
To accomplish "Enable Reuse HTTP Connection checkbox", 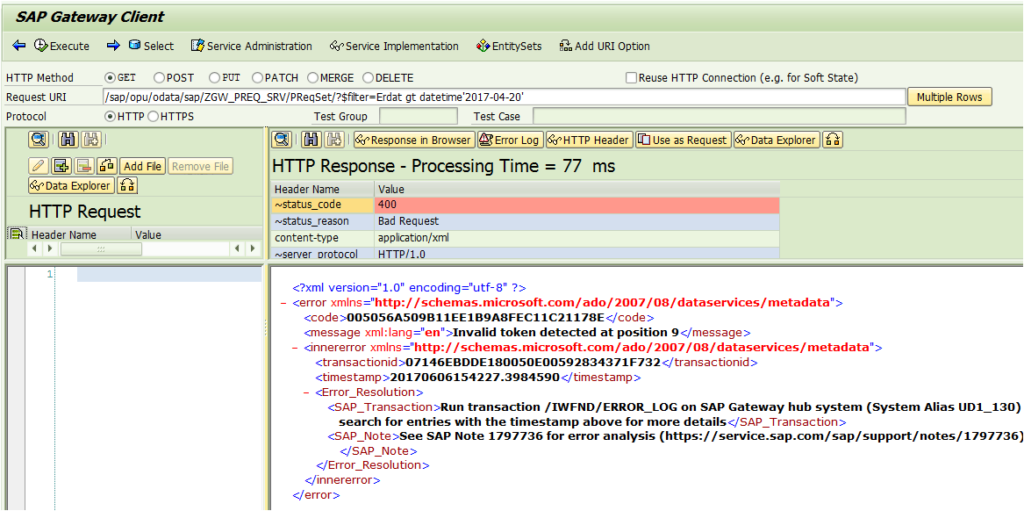I will pos(631,78).
